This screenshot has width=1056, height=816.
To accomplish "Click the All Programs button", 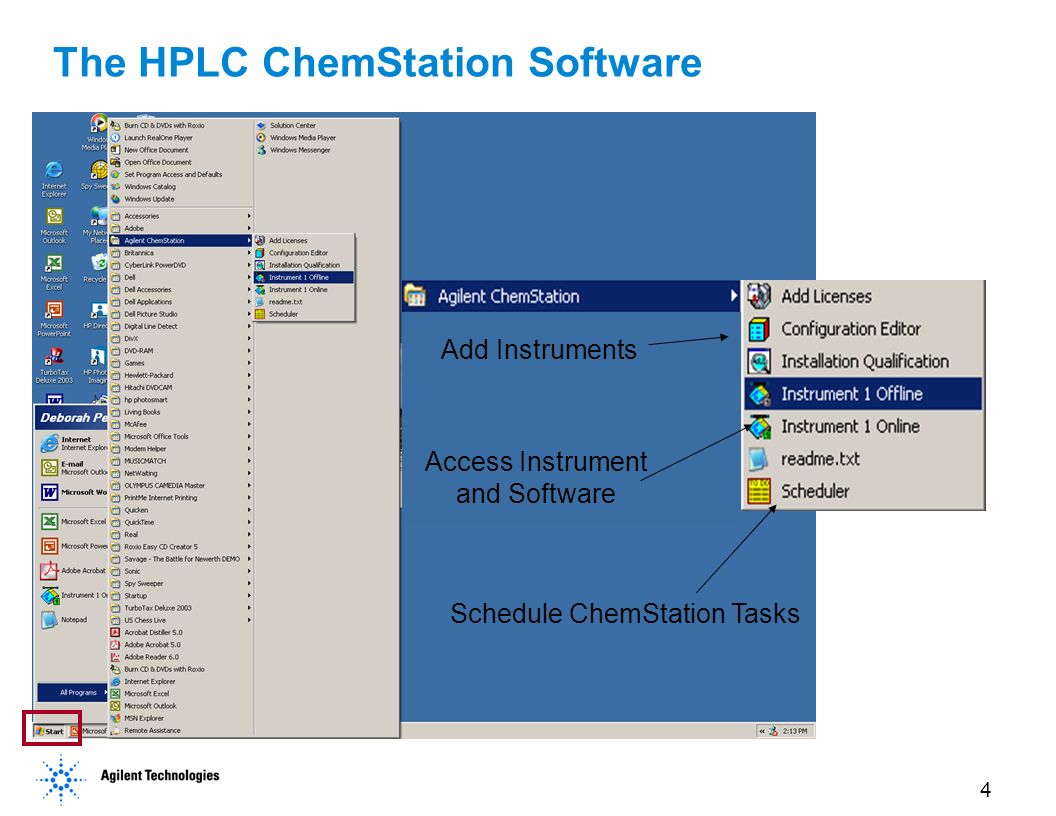I will tap(73, 693).
